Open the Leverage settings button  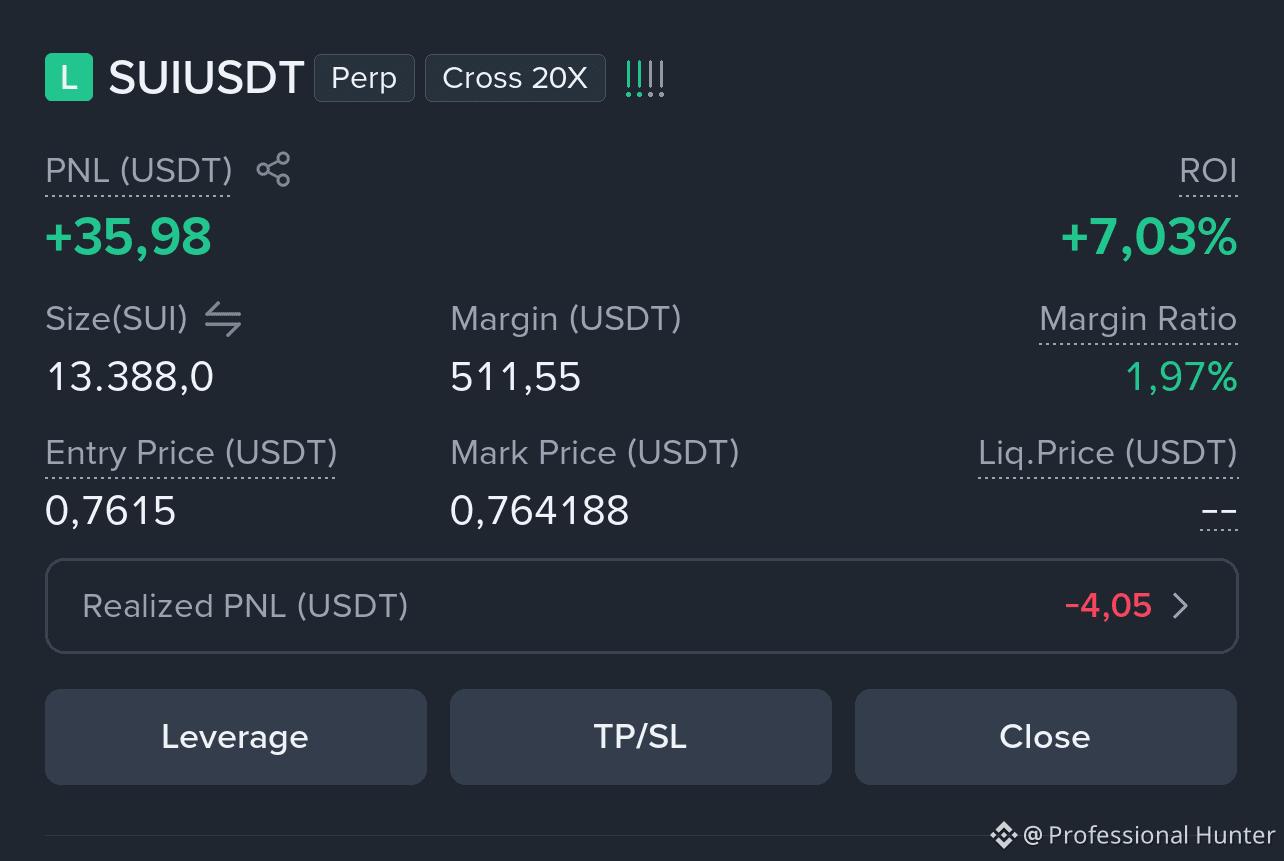coord(236,737)
